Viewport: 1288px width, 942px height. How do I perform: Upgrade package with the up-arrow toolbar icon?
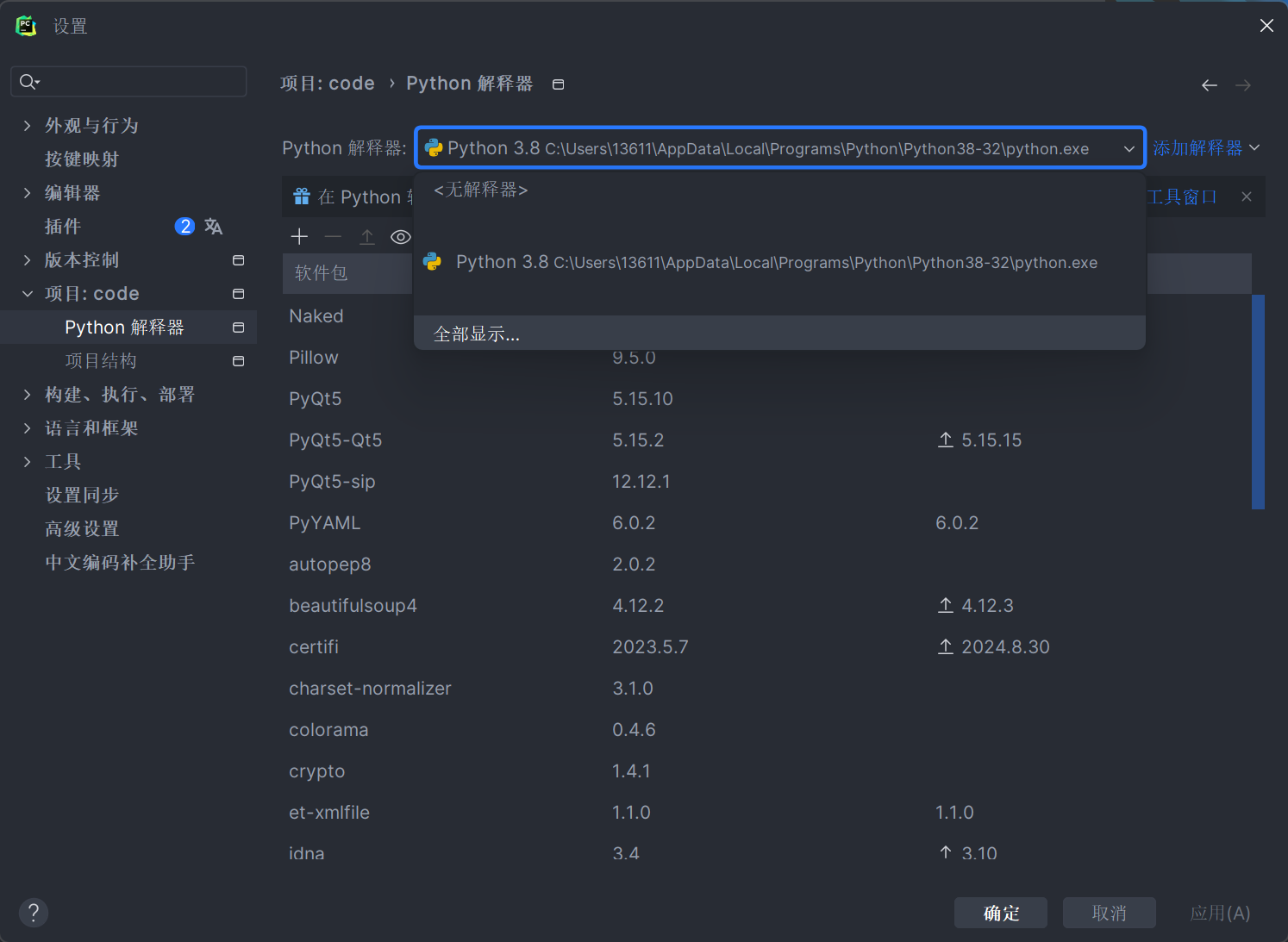pyautogui.click(x=367, y=236)
